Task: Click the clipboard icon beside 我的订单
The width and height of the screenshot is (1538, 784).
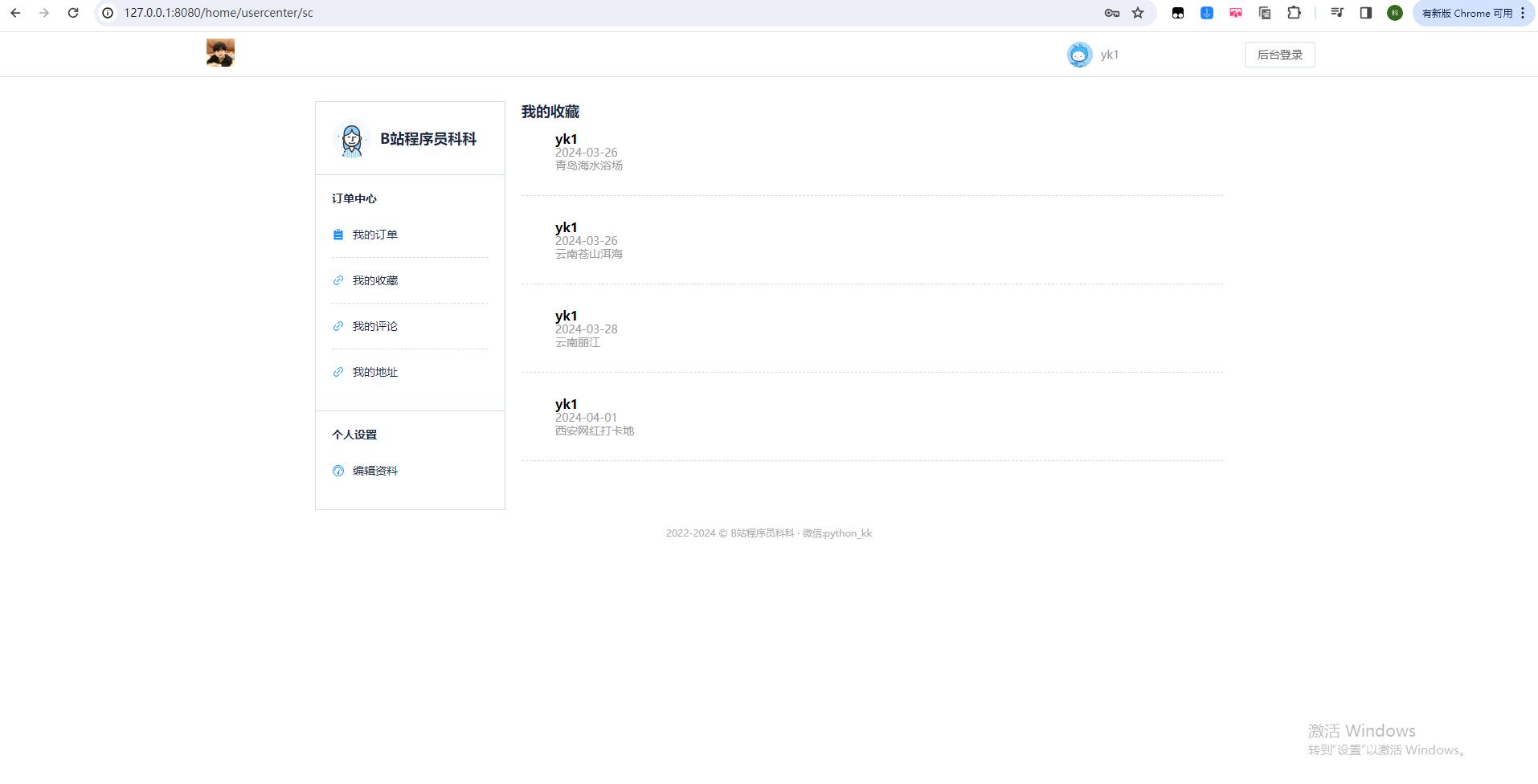Action: pyautogui.click(x=338, y=235)
